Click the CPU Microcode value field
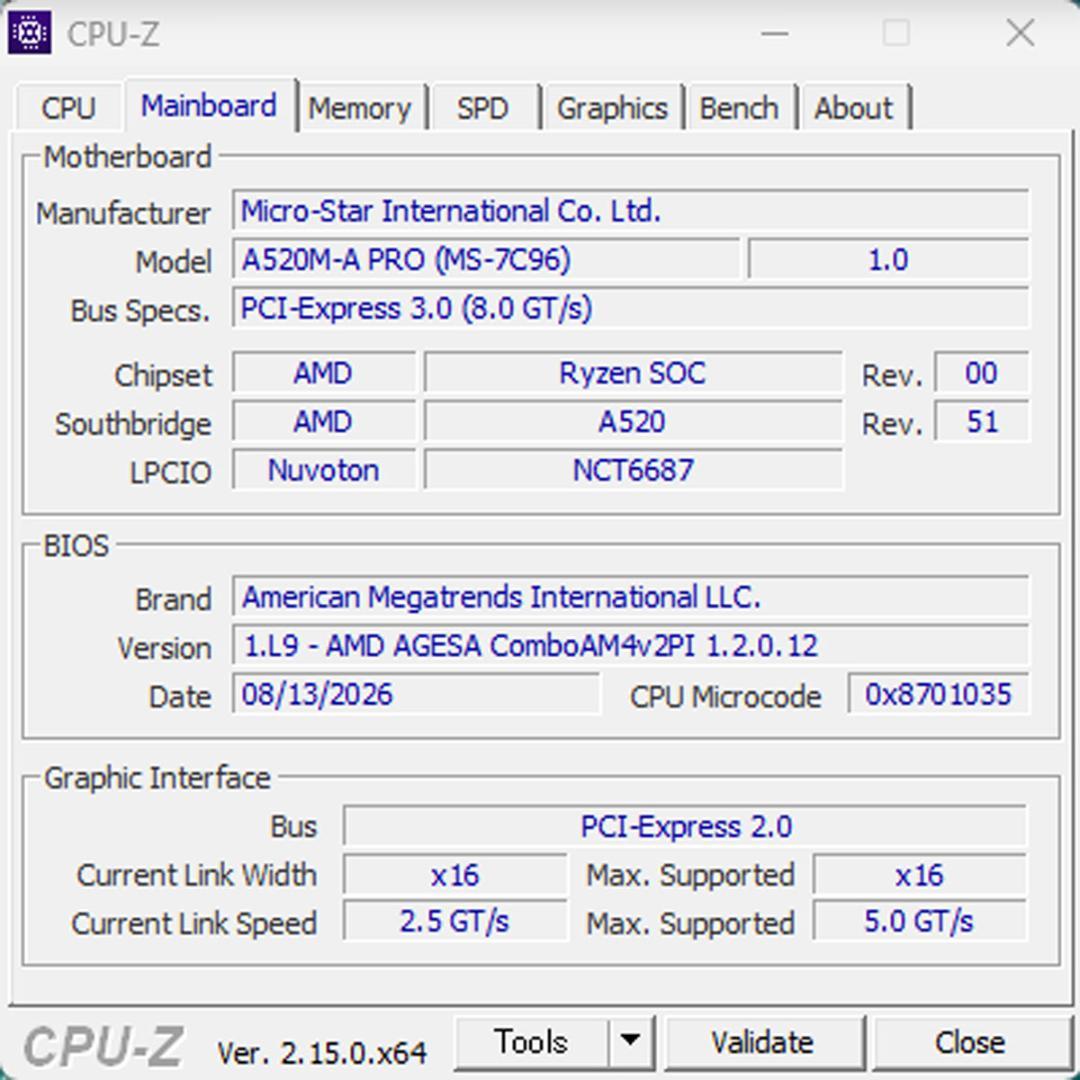Viewport: 1080px width, 1080px height. (x=938, y=694)
